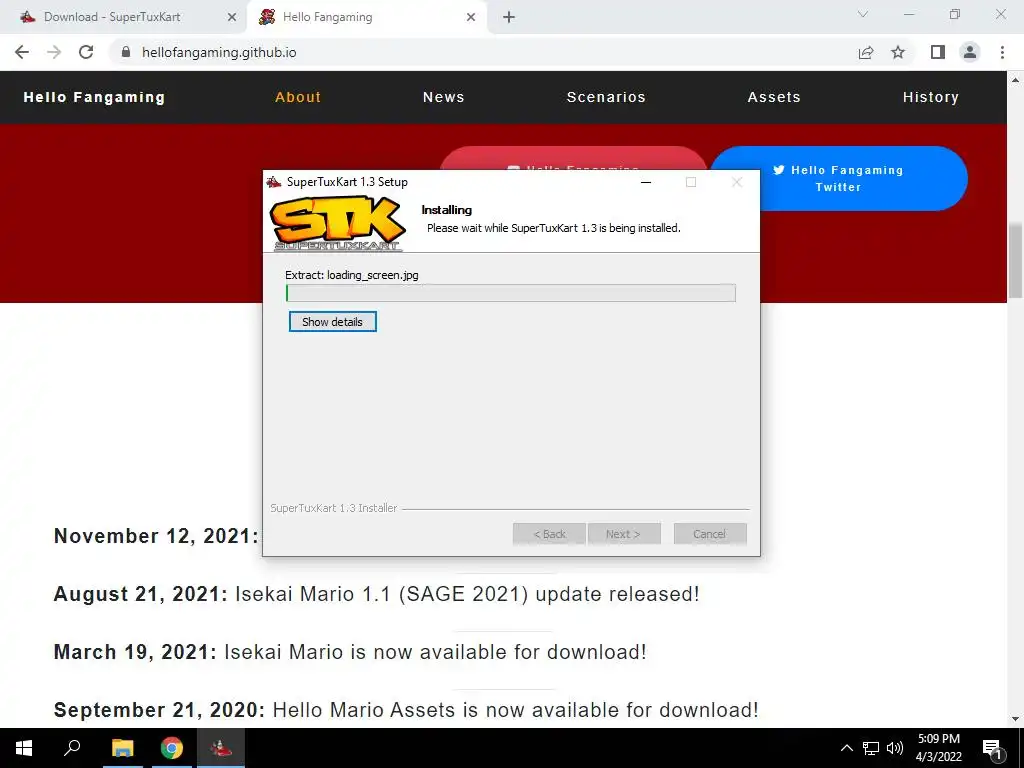1024x768 pixels.
Task: Click the Installing header text in setup
Action: click(447, 210)
